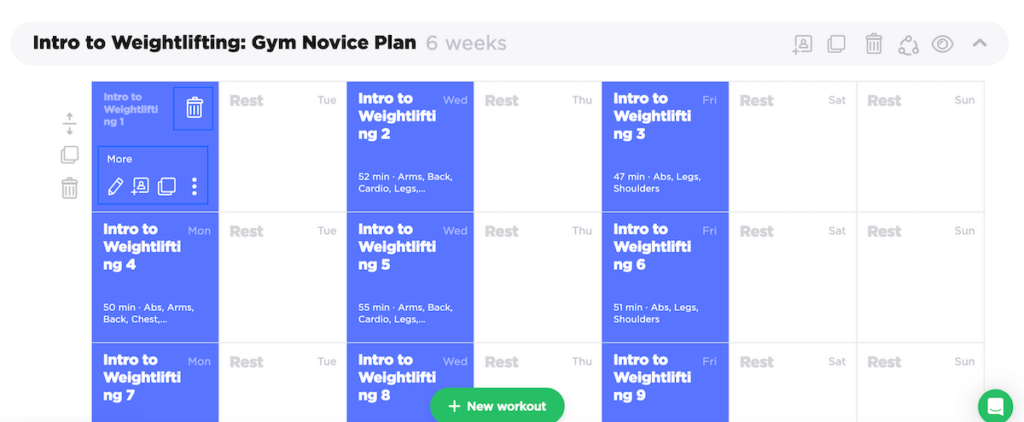
Task: Assign the Gym Novice Plan to a client
Action: 802,44
